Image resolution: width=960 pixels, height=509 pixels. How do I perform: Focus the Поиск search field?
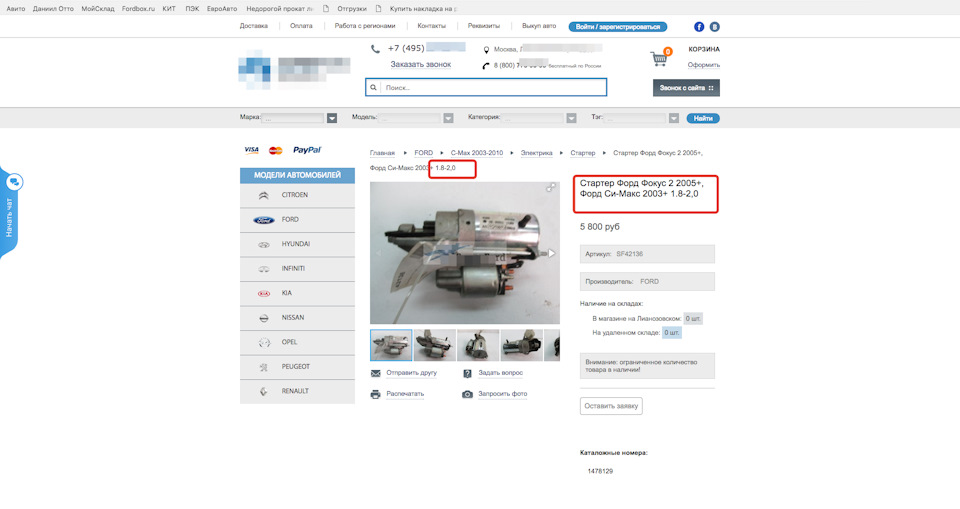(x=486, y=88)
